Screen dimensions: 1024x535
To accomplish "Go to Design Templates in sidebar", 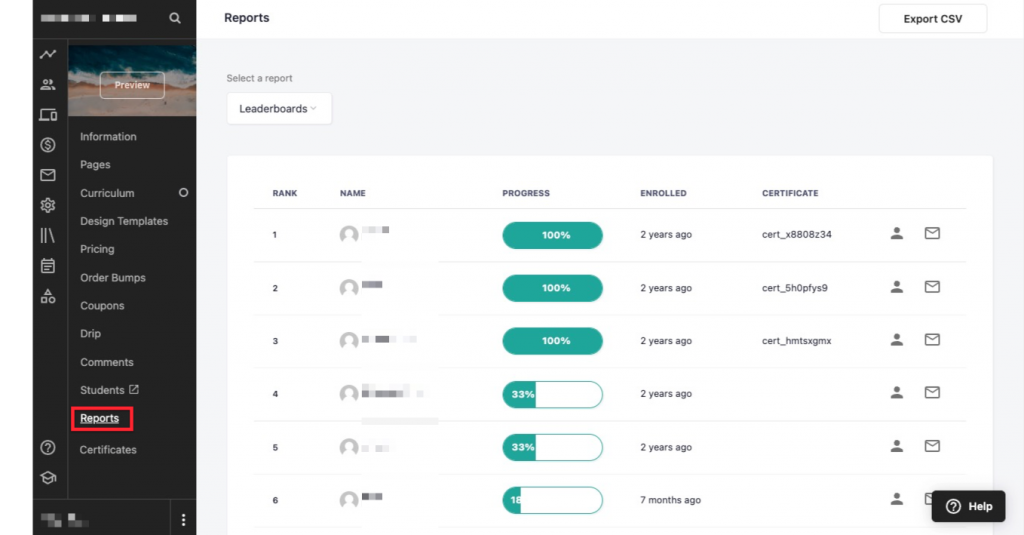I will coord(124,221).
